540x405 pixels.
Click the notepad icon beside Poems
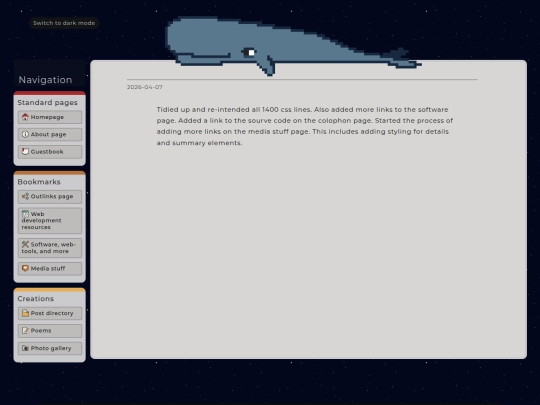point(25,331)
